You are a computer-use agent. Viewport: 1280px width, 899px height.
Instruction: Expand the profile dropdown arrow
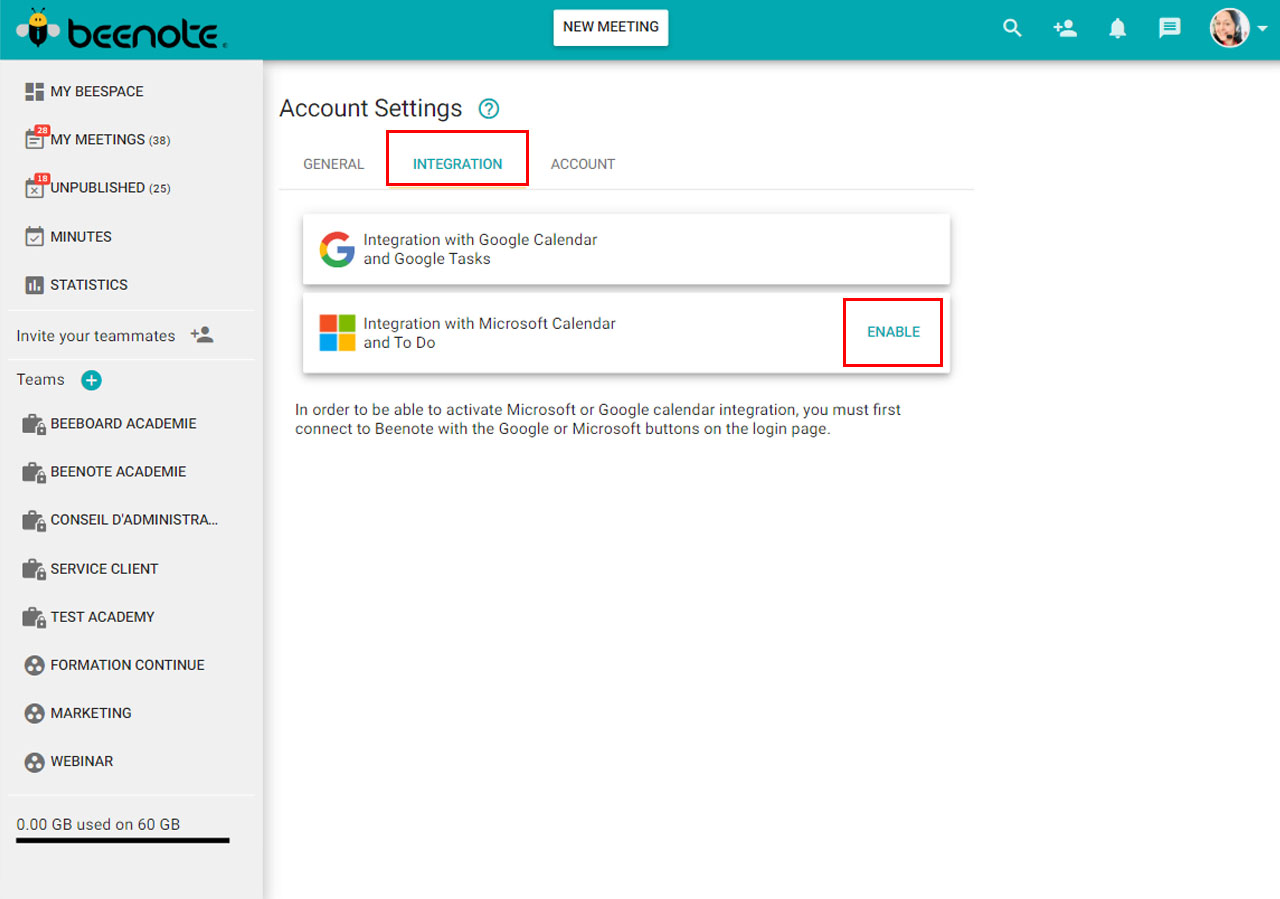point(1262,29)
